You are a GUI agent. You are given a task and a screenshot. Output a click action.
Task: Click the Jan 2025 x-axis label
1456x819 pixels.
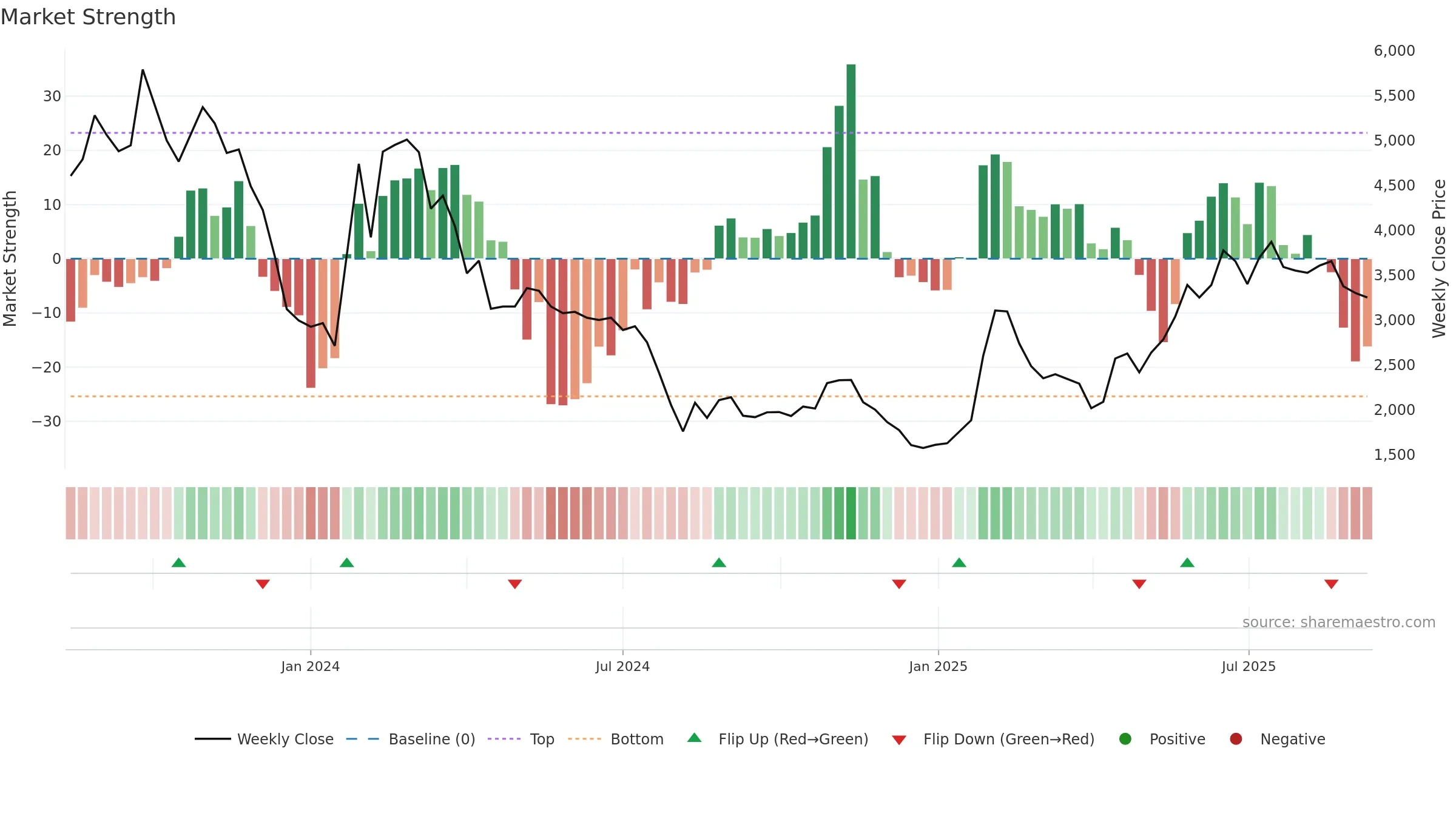(938, 666)
